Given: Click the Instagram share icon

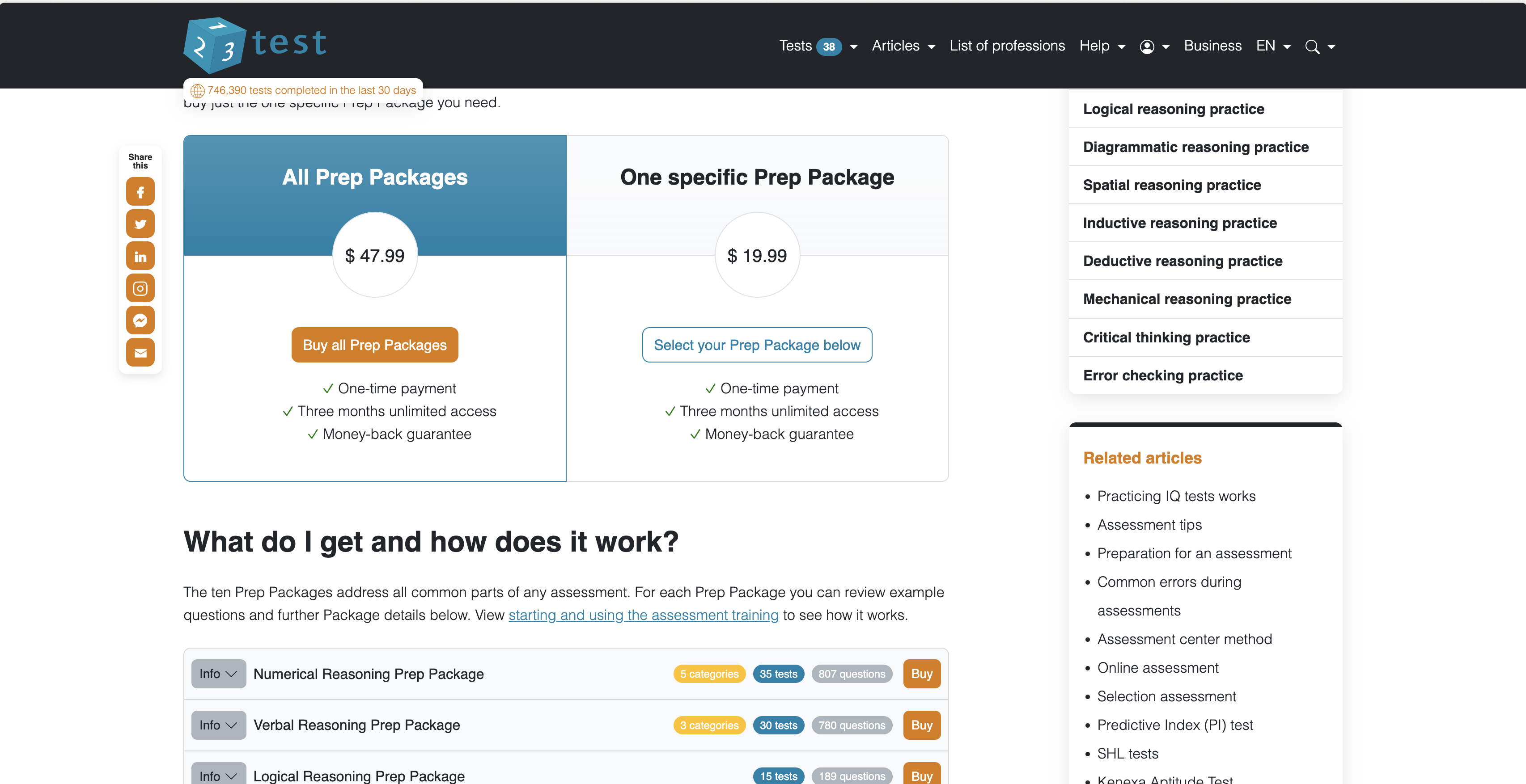Looking at the screenshot, I should pos(141,288).
